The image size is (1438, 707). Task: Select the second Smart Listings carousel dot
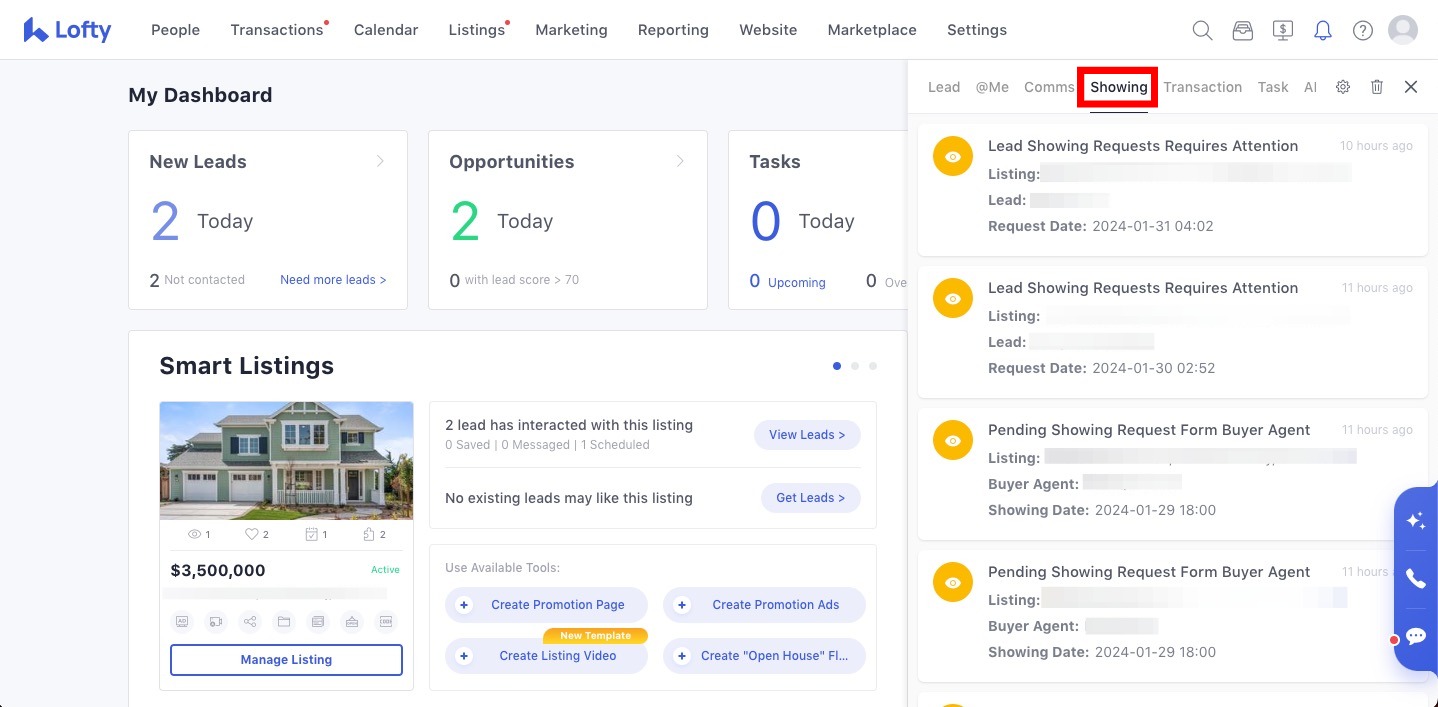point(855,366)
